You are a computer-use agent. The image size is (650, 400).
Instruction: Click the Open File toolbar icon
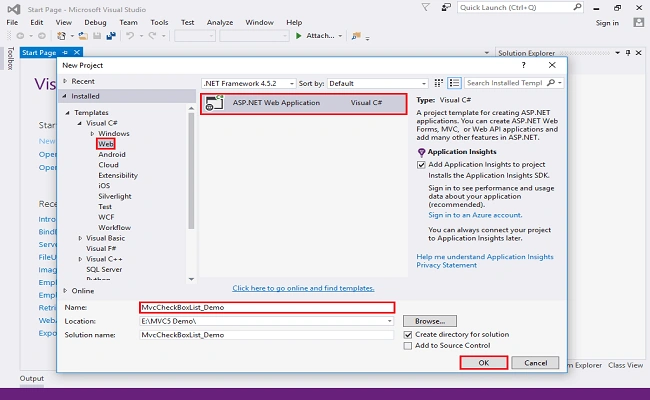coord(83,36)
